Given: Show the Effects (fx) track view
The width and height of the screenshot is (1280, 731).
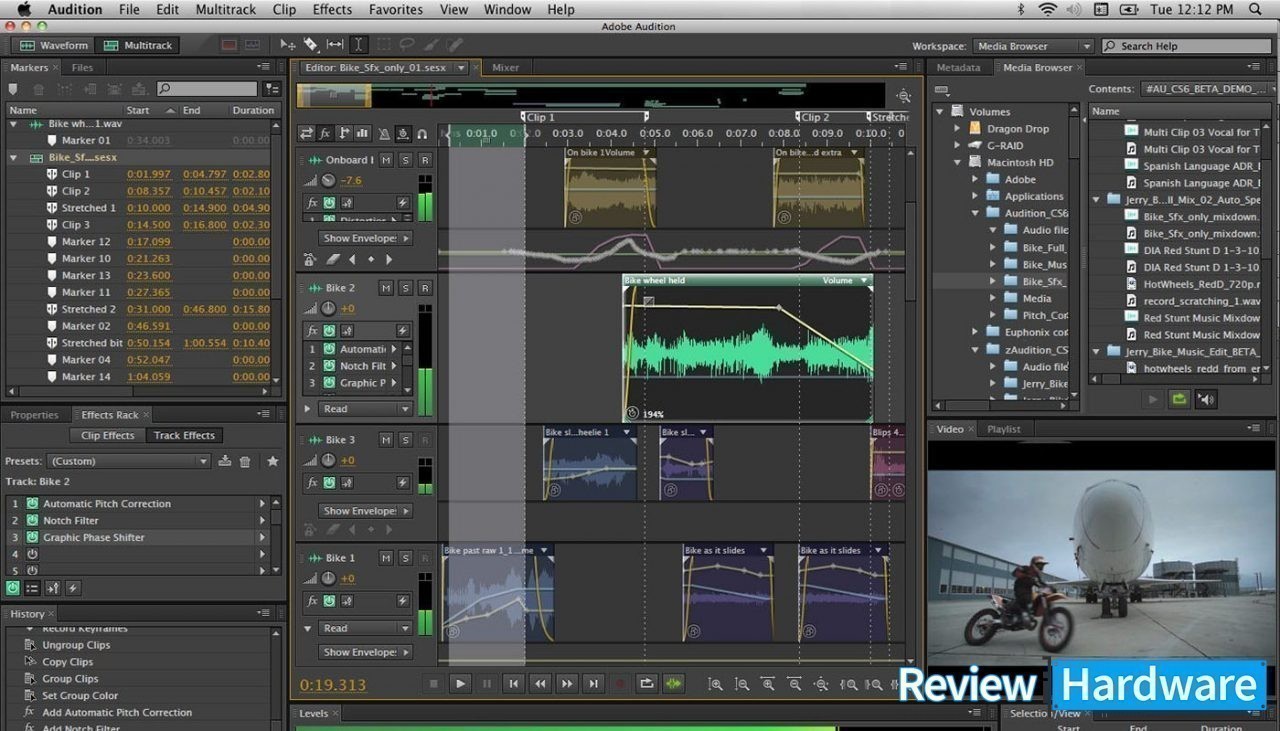Looking at the screenshot, I should point(325,133).
